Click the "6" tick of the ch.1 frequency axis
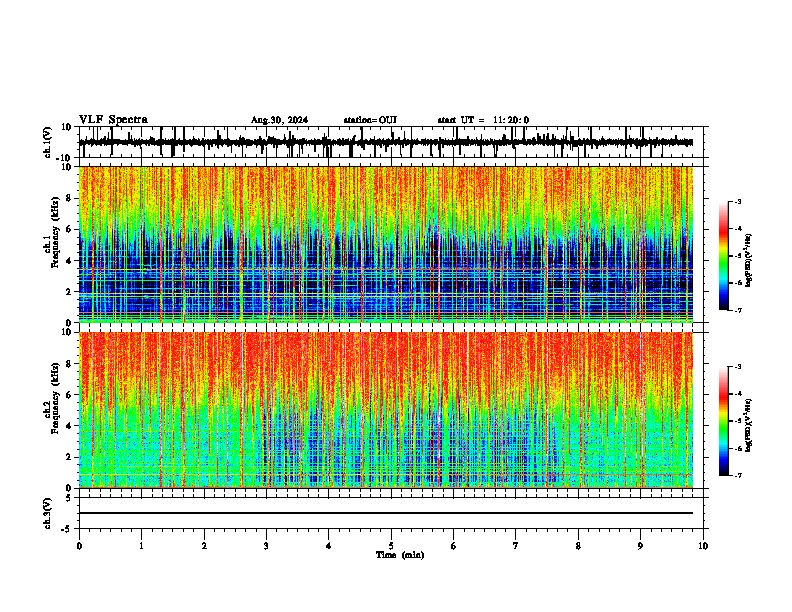Image resolution: width=792 pixels, height=612 pixels. coord(69,229)
